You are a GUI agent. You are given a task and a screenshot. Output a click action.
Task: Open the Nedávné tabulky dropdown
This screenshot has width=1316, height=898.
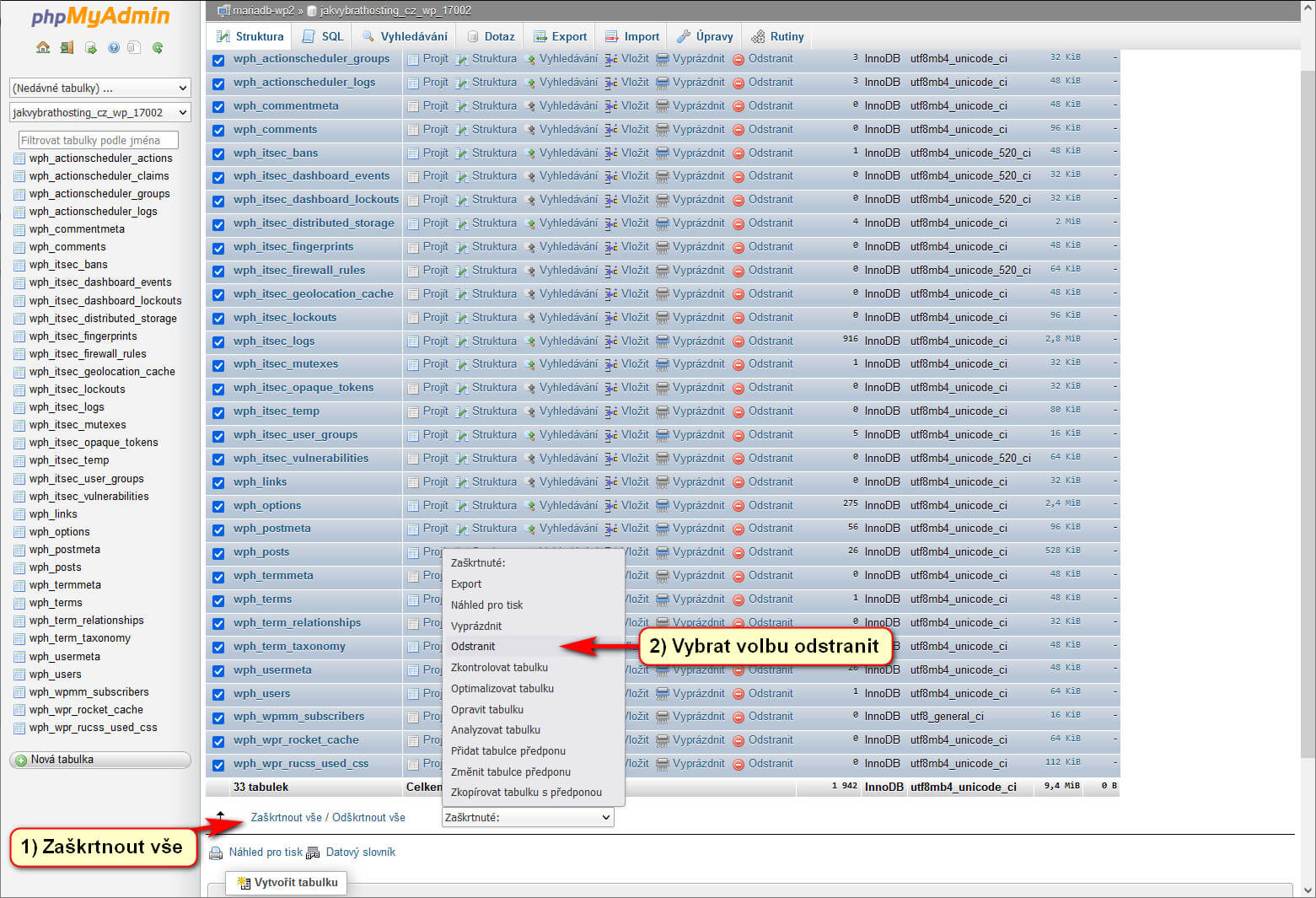point(99,88)
